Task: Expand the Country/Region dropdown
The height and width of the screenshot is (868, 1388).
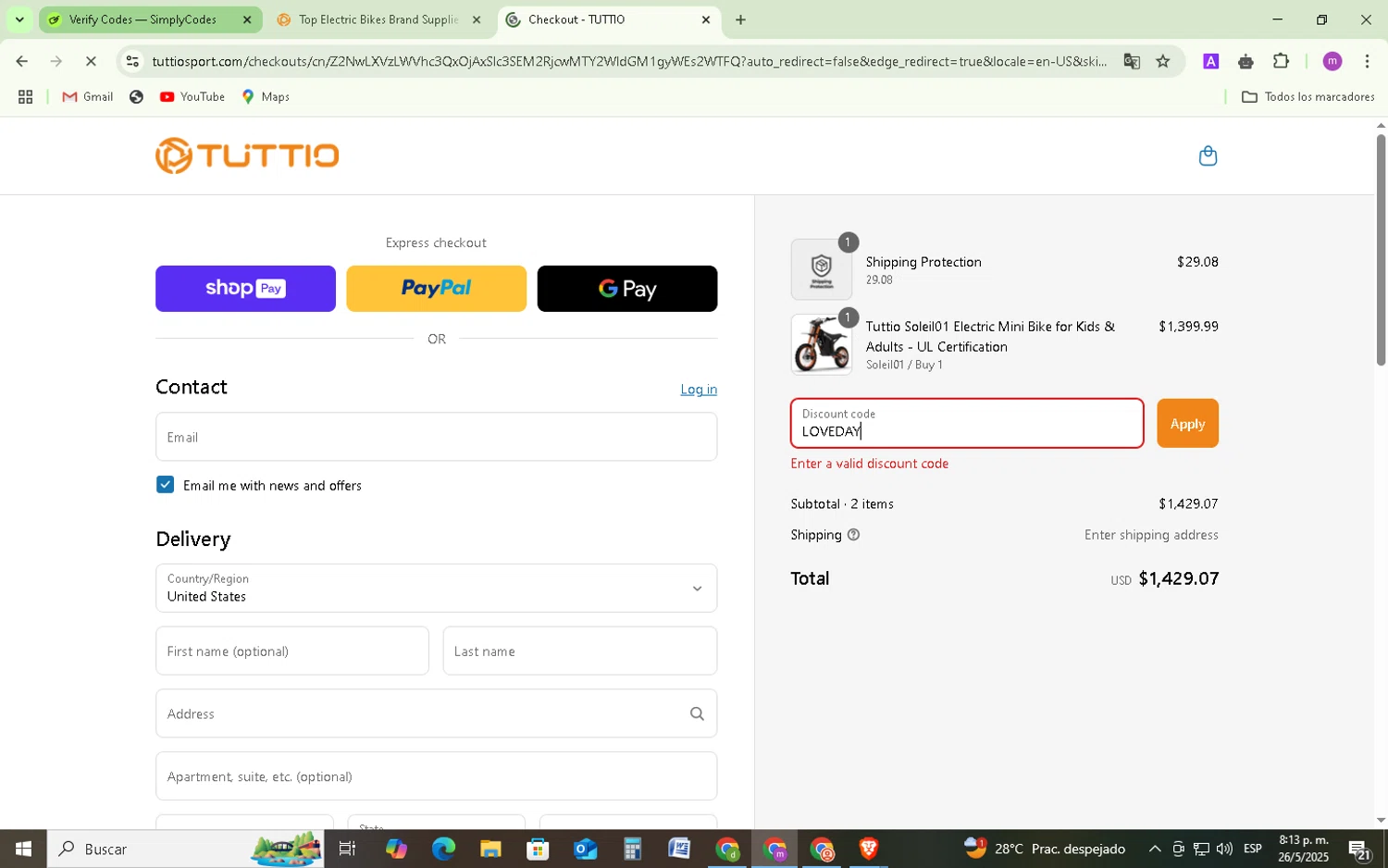Action: point(436,588)
